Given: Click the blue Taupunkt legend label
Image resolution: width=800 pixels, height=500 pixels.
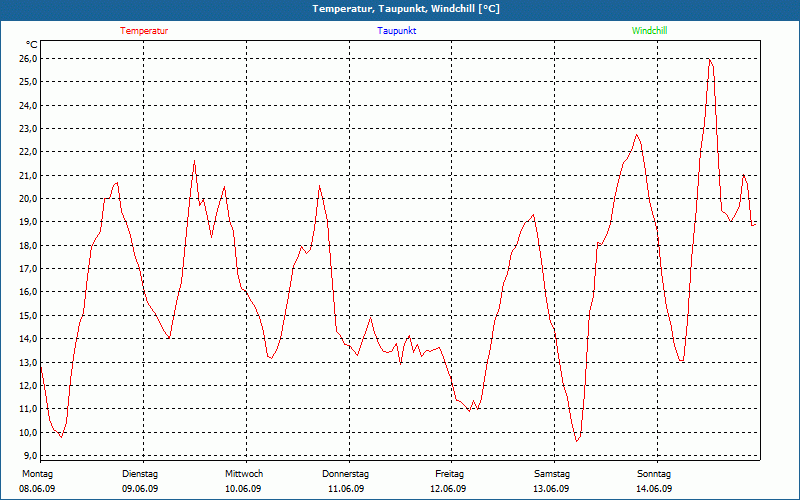Looking at the screenshot, I should (x=396, y=31).
